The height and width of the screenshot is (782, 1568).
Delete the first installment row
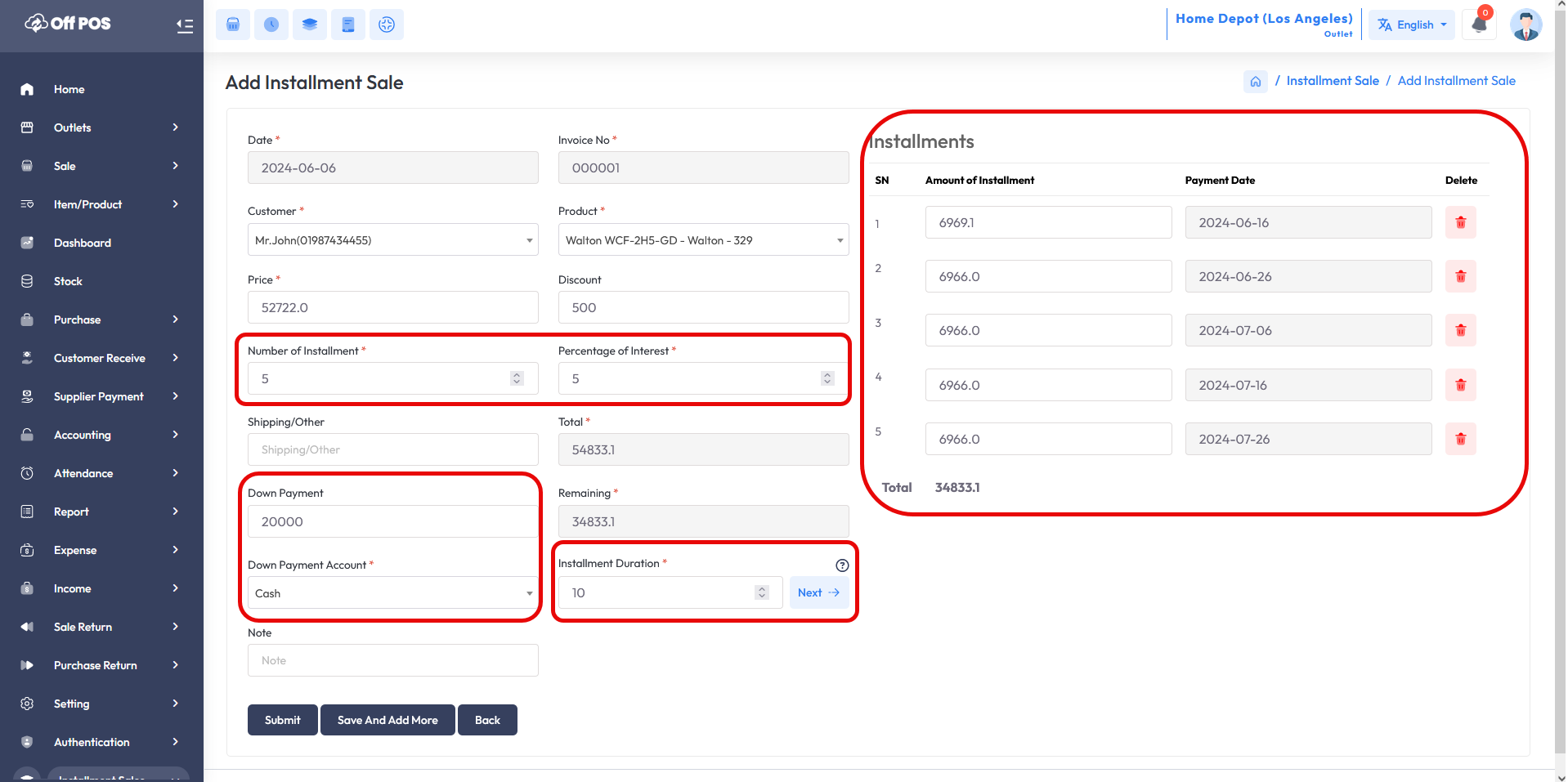click(x=1460, y=222)
